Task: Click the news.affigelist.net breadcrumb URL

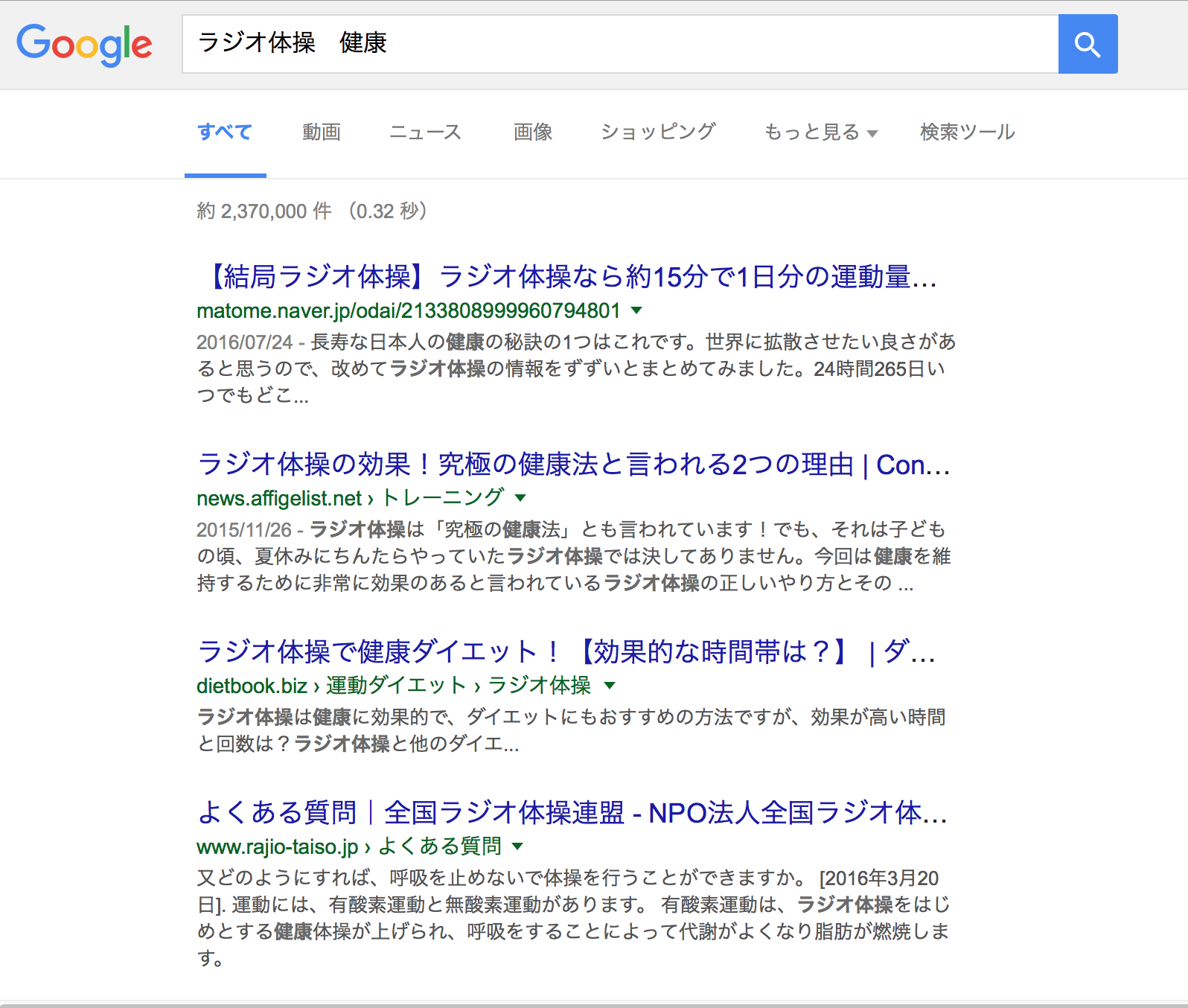Action: coord(351,497)
